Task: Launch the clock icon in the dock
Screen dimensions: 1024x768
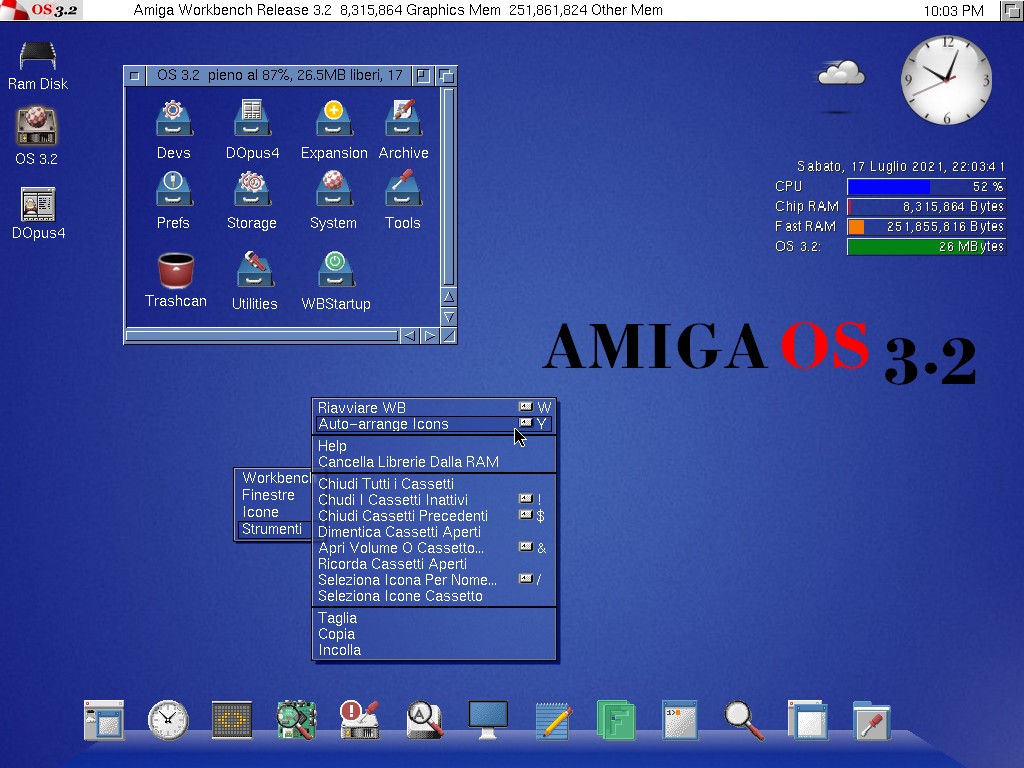Action: pos(167,719)
